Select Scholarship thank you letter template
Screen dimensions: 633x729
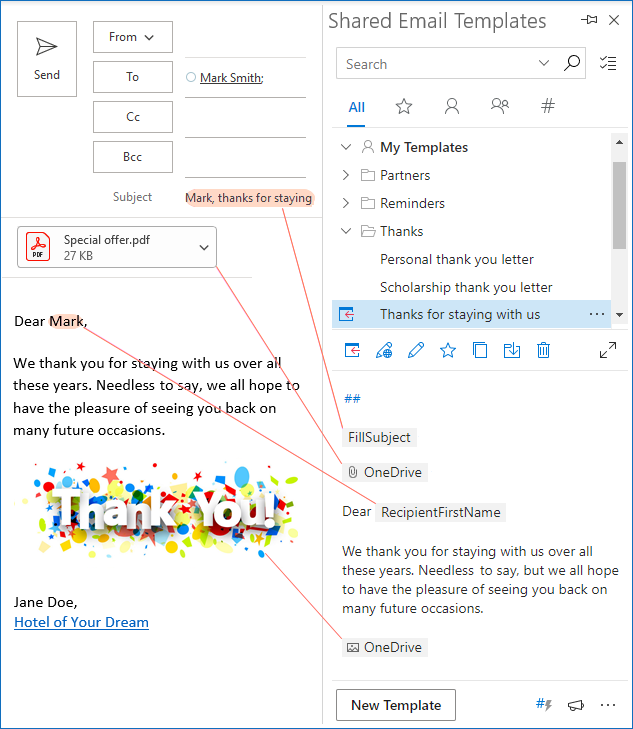click(x=466, y=287)
